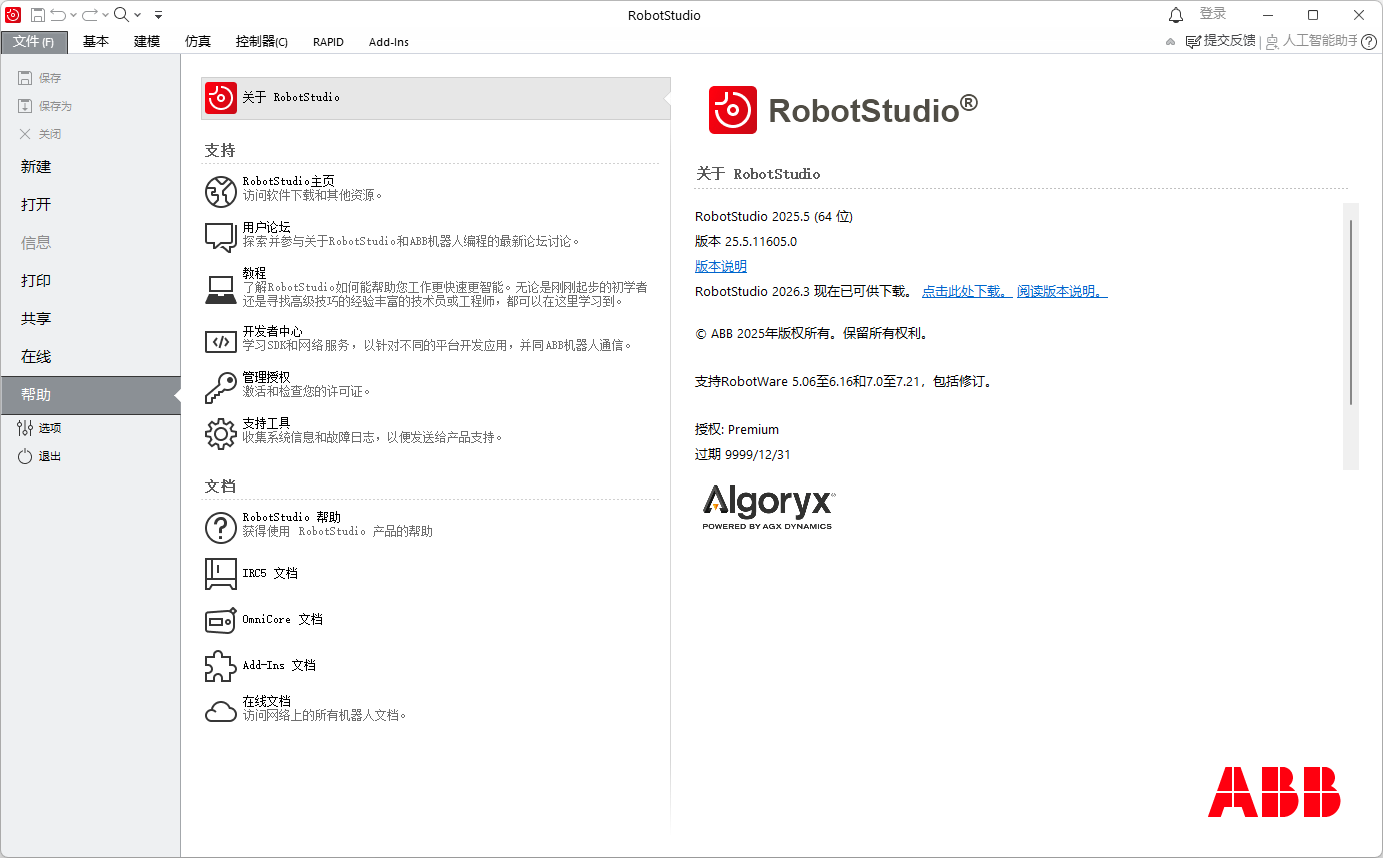Click the Add-Ins 文档 puzzle icon
1383x858 pixels.
coord(220,666)
